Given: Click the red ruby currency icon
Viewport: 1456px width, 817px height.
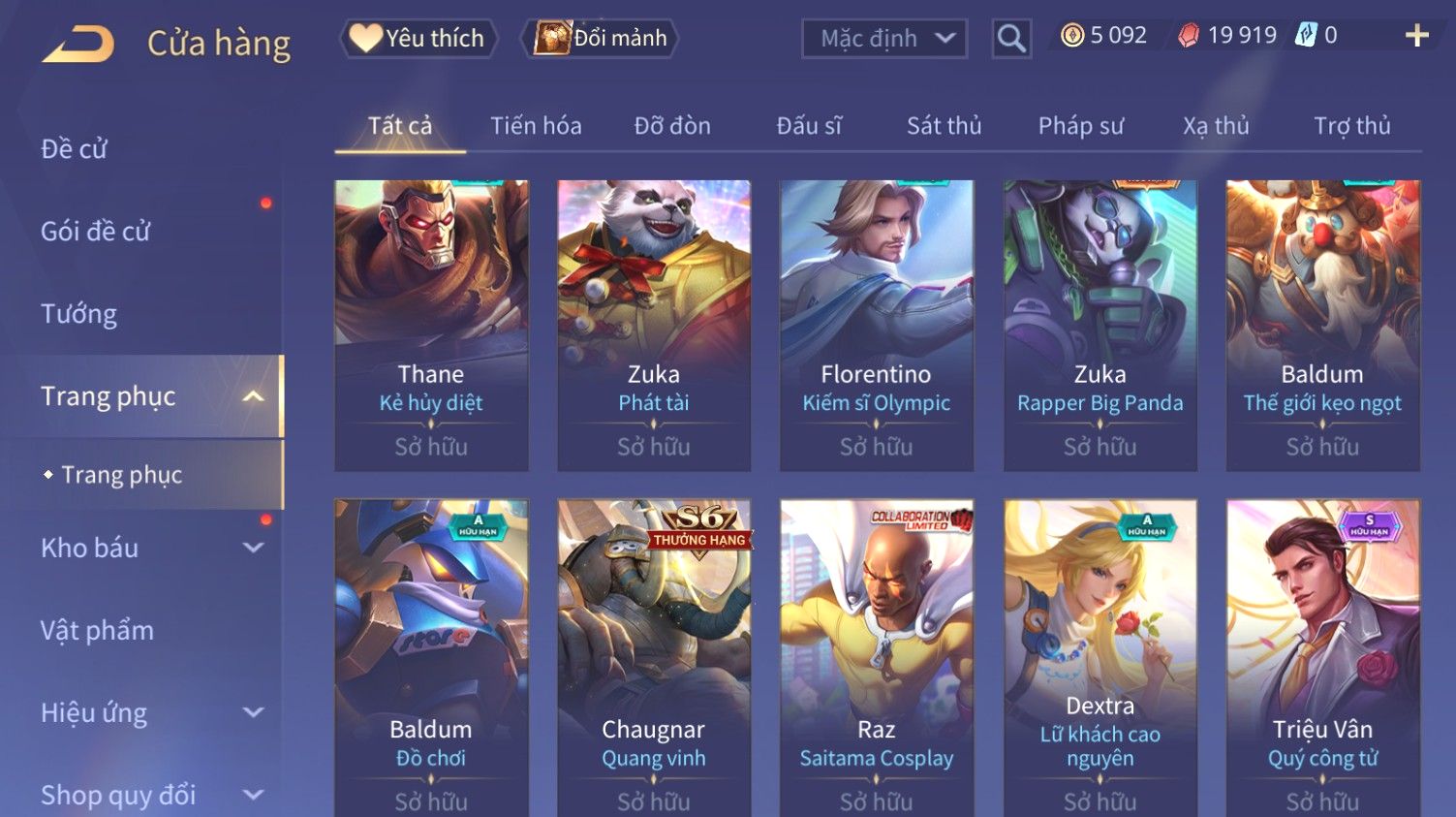Looking at the screenshot, I should point(1189,36).
